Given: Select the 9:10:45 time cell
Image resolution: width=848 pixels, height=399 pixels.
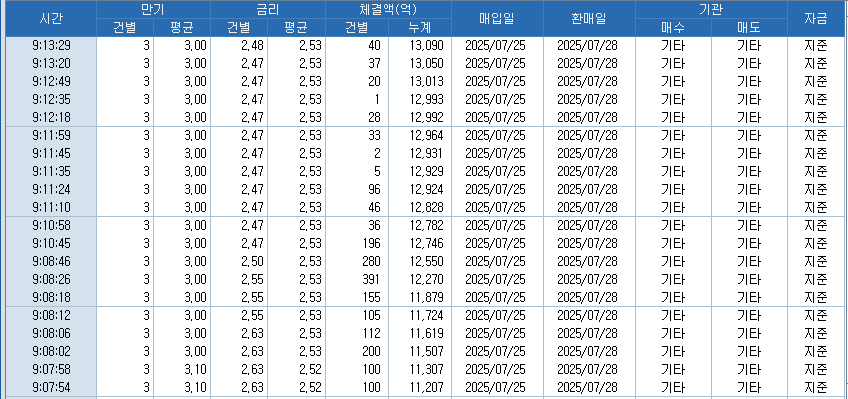Looking at the screenshot, I should pos(51,243).
